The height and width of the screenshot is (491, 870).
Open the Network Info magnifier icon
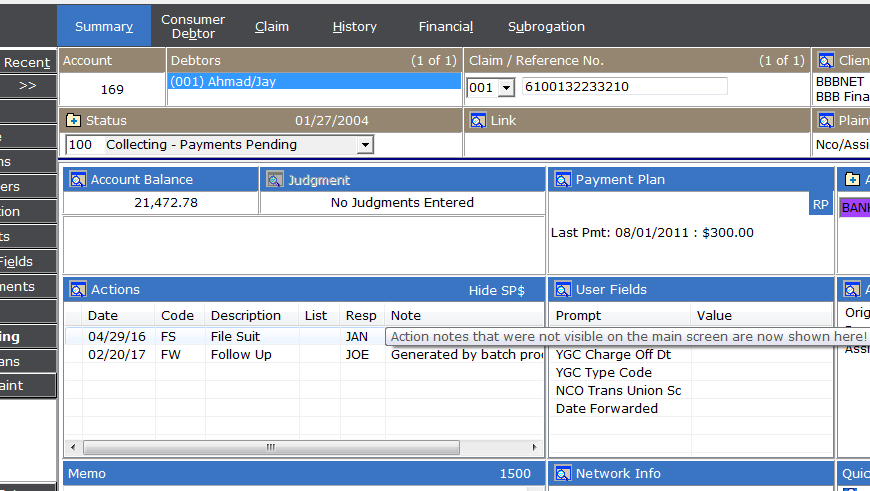point(562,474)
